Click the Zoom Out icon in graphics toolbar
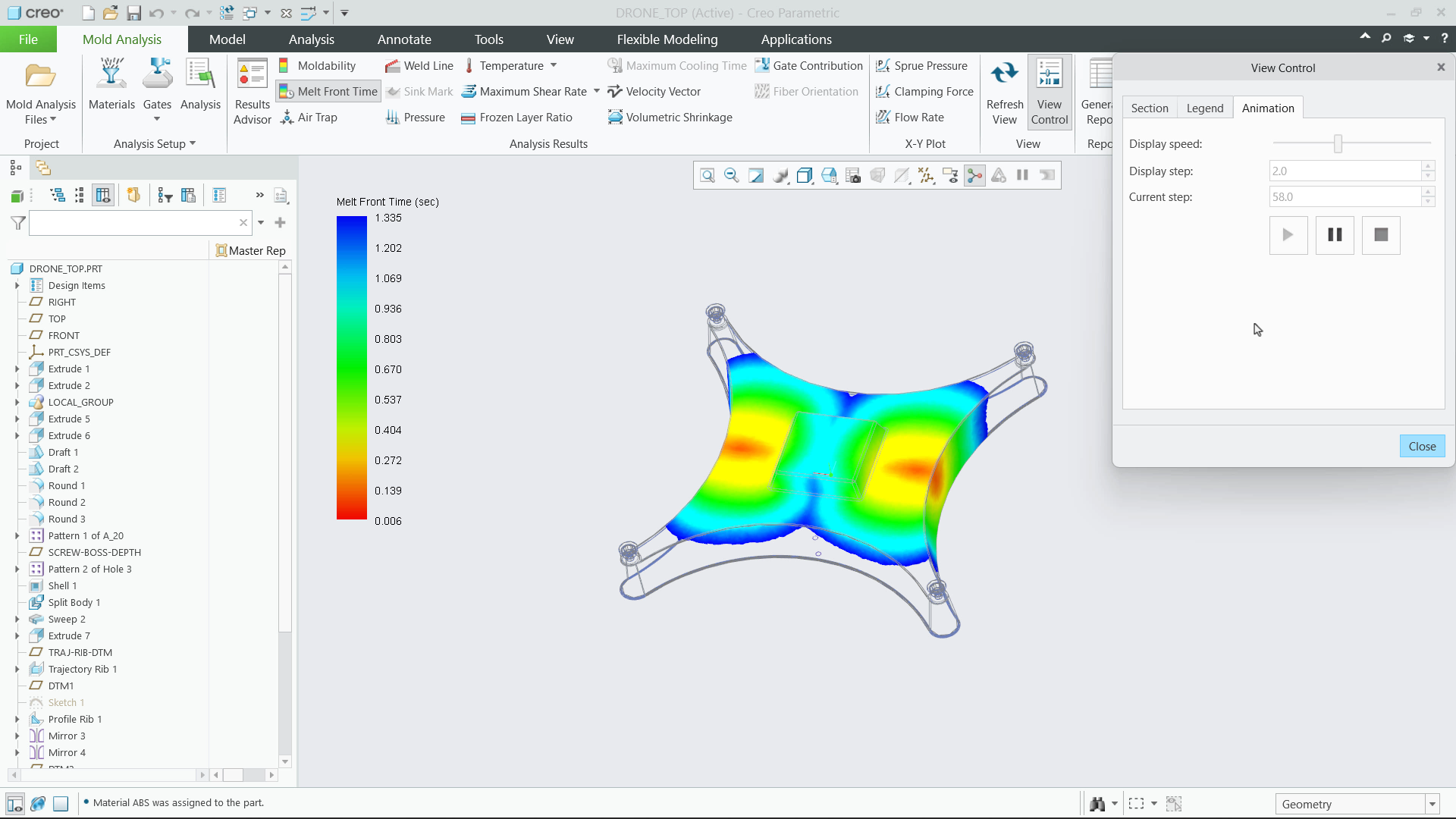The width and height of the screenshot is (1456, 819). coord(731,175)
